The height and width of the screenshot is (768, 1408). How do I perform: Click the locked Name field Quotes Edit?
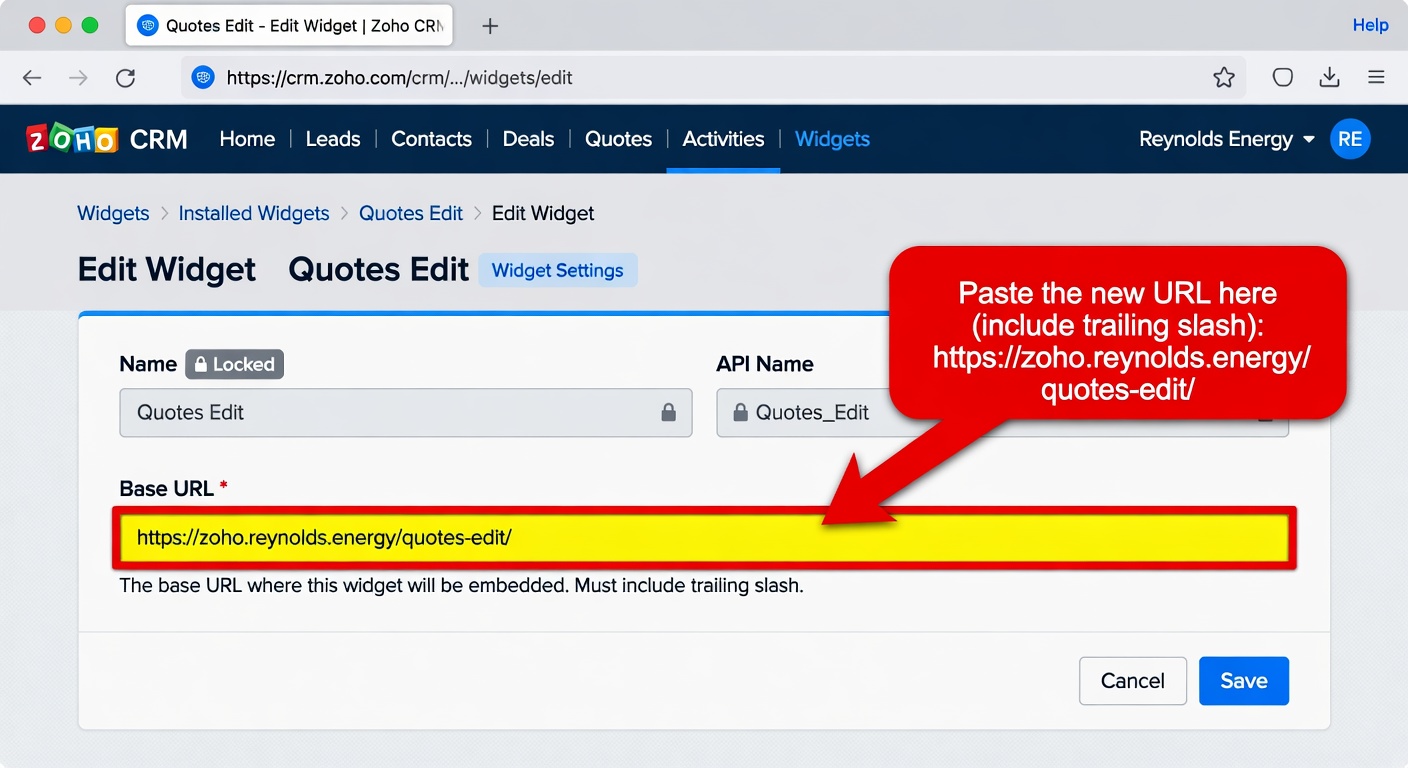pyautogui.click(x=406, y=413)
